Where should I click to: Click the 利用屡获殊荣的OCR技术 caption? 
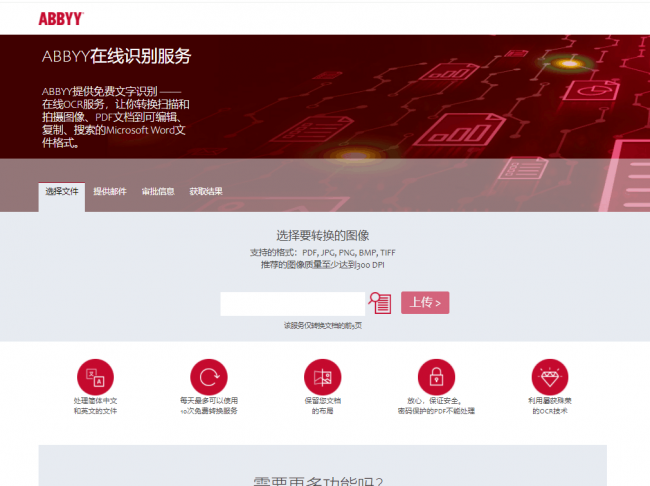coord(550,406)
